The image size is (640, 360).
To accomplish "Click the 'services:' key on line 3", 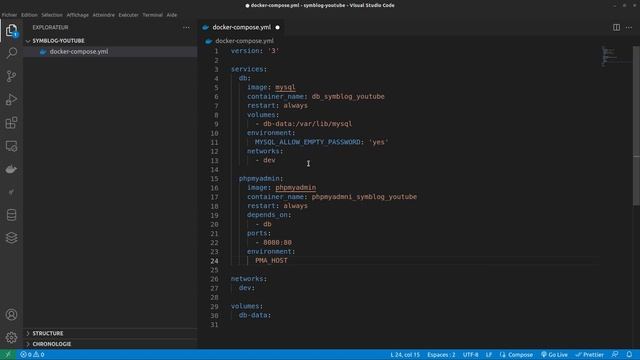I will [x=249, y=69].
